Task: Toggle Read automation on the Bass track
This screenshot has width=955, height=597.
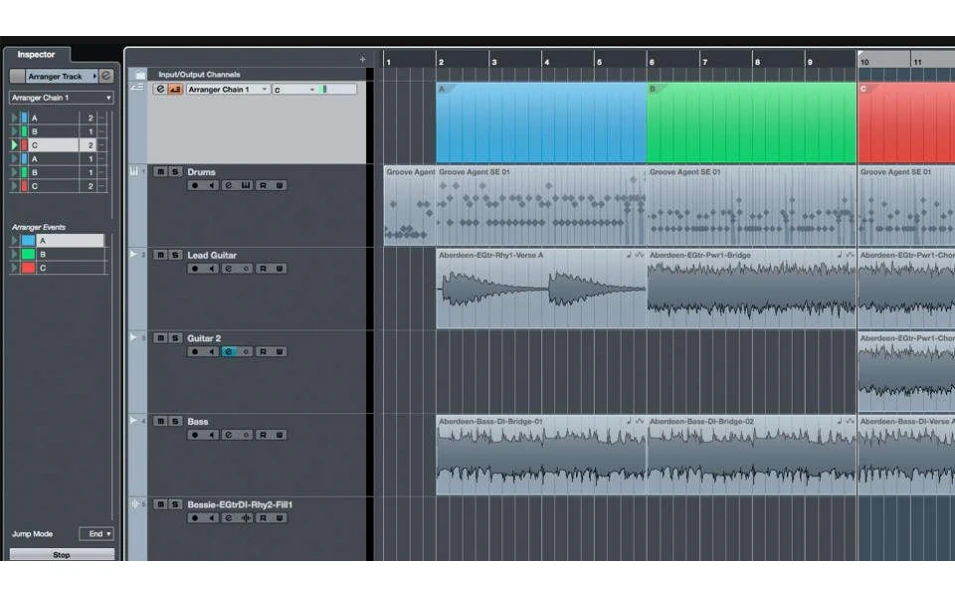Action: (263, 435)
